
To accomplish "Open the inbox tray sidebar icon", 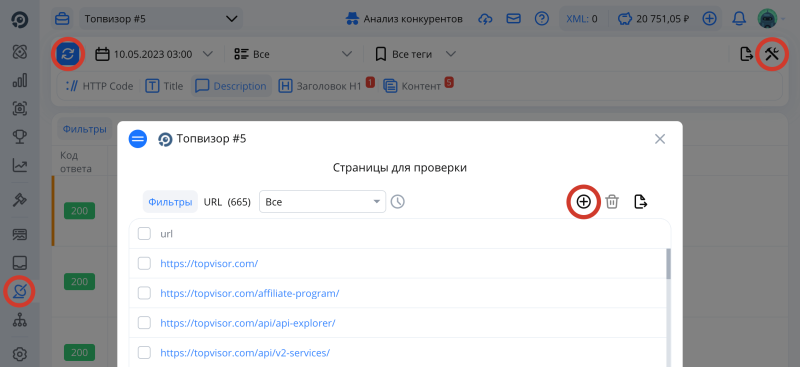I will click(19, 263).
